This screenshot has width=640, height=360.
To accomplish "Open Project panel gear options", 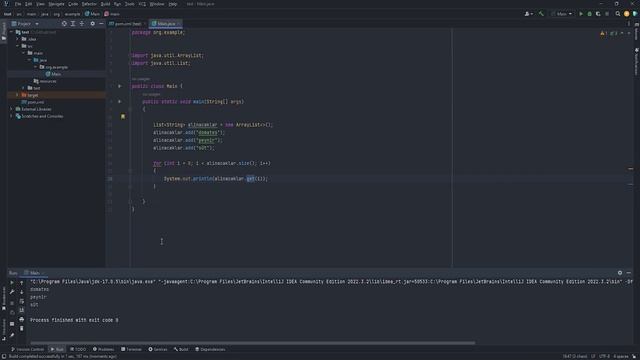I will tap(93, 24).
